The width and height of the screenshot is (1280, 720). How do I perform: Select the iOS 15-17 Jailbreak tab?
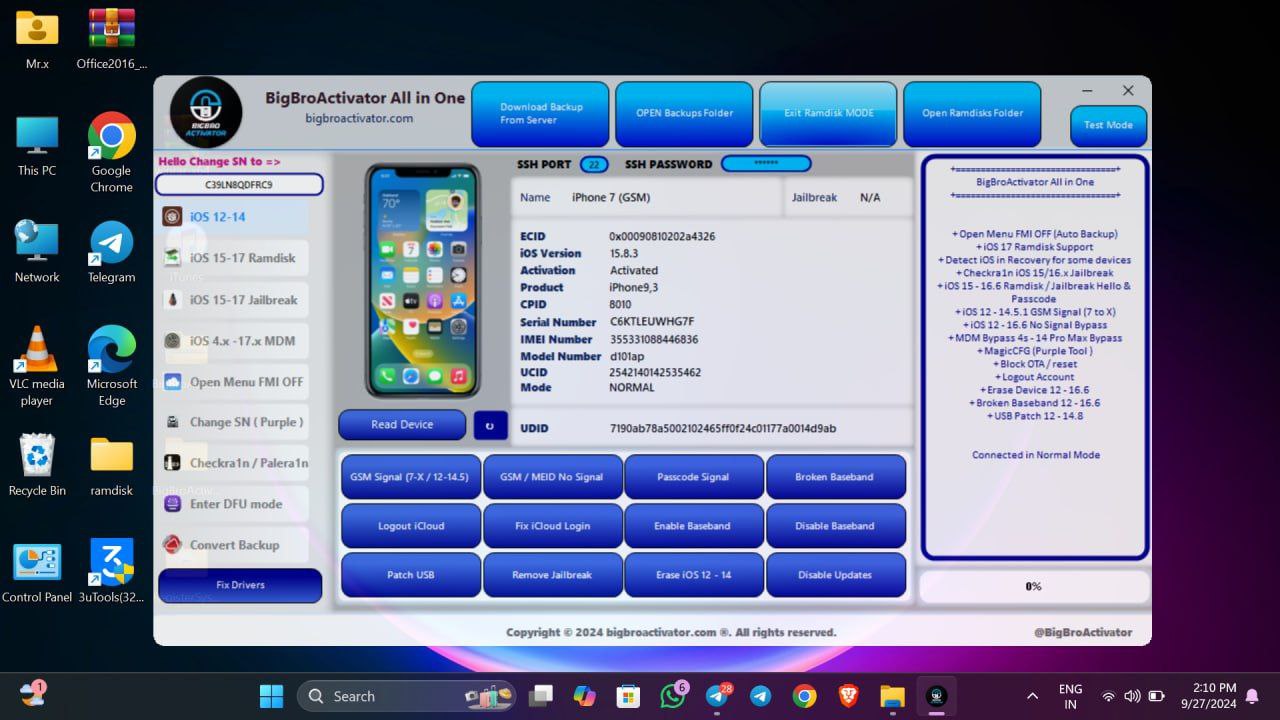[233, 300]
